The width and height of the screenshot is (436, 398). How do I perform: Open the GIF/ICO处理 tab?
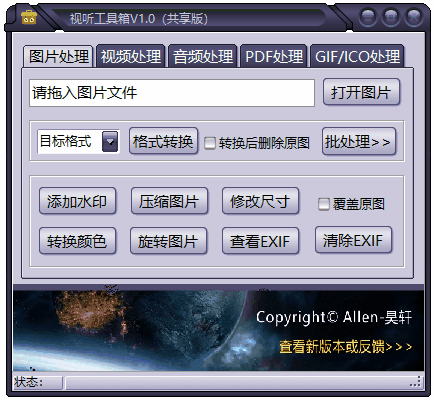pyautogui.click(x=357, y=56)
